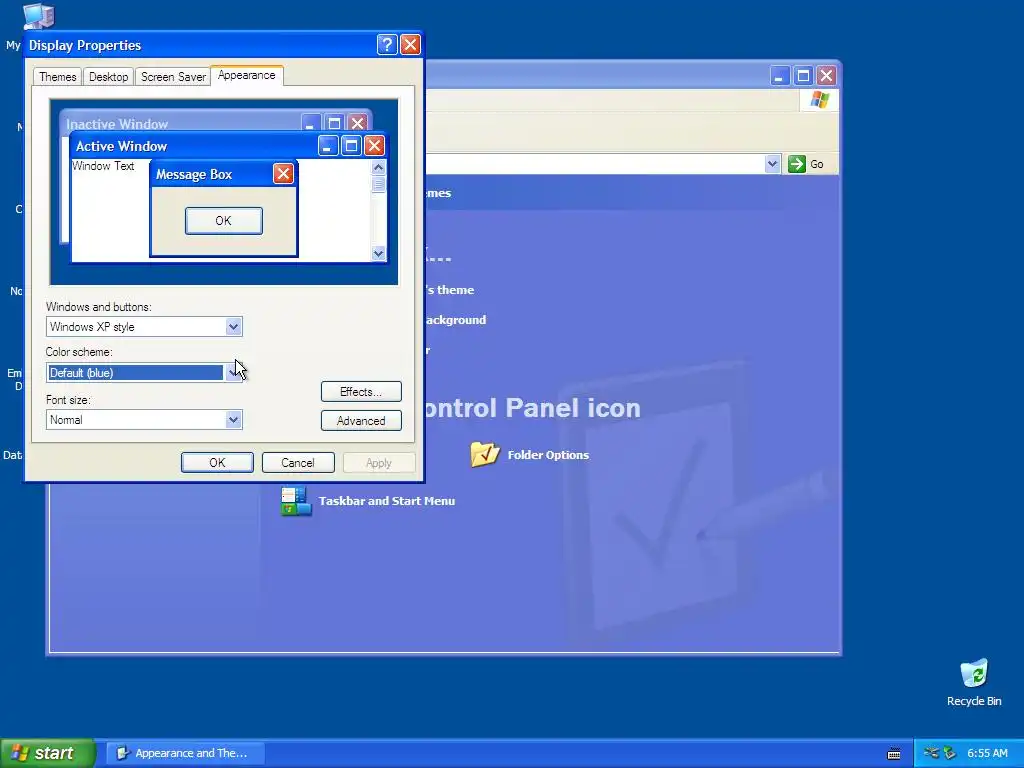Click the Inactive Window preview title
The width and height of the screenshot is (1024, 768).
point(117,124)
